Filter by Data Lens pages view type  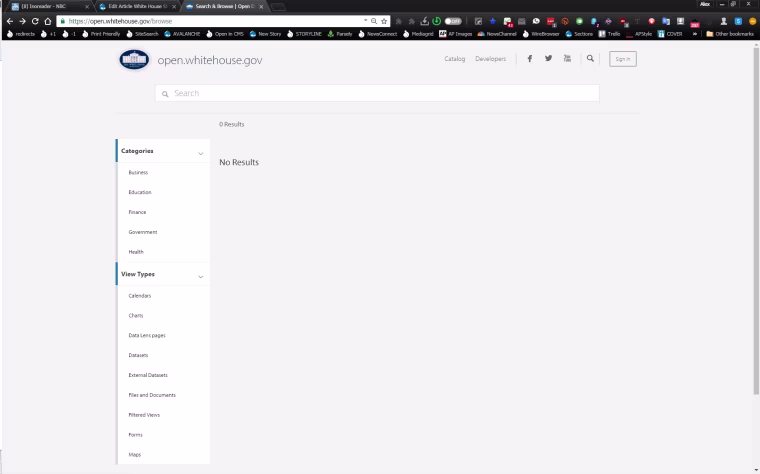(x=147, y=335)
